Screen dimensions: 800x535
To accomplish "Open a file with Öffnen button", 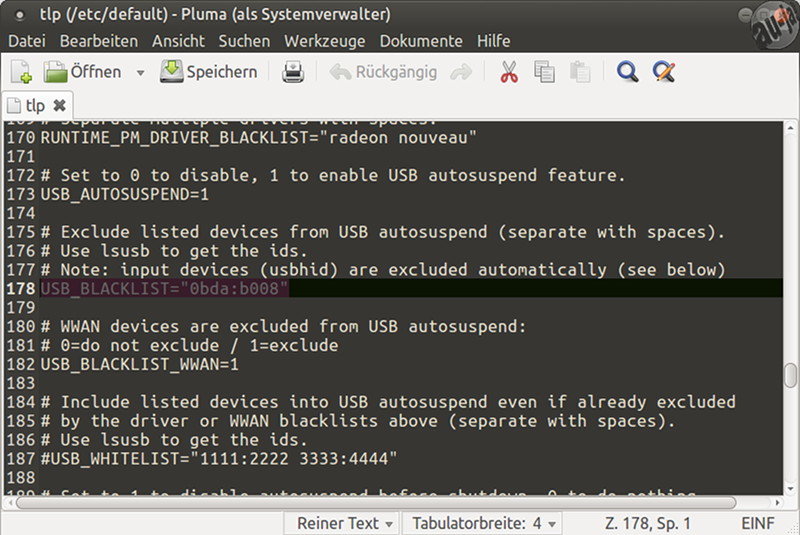I will tap(82, 72).
